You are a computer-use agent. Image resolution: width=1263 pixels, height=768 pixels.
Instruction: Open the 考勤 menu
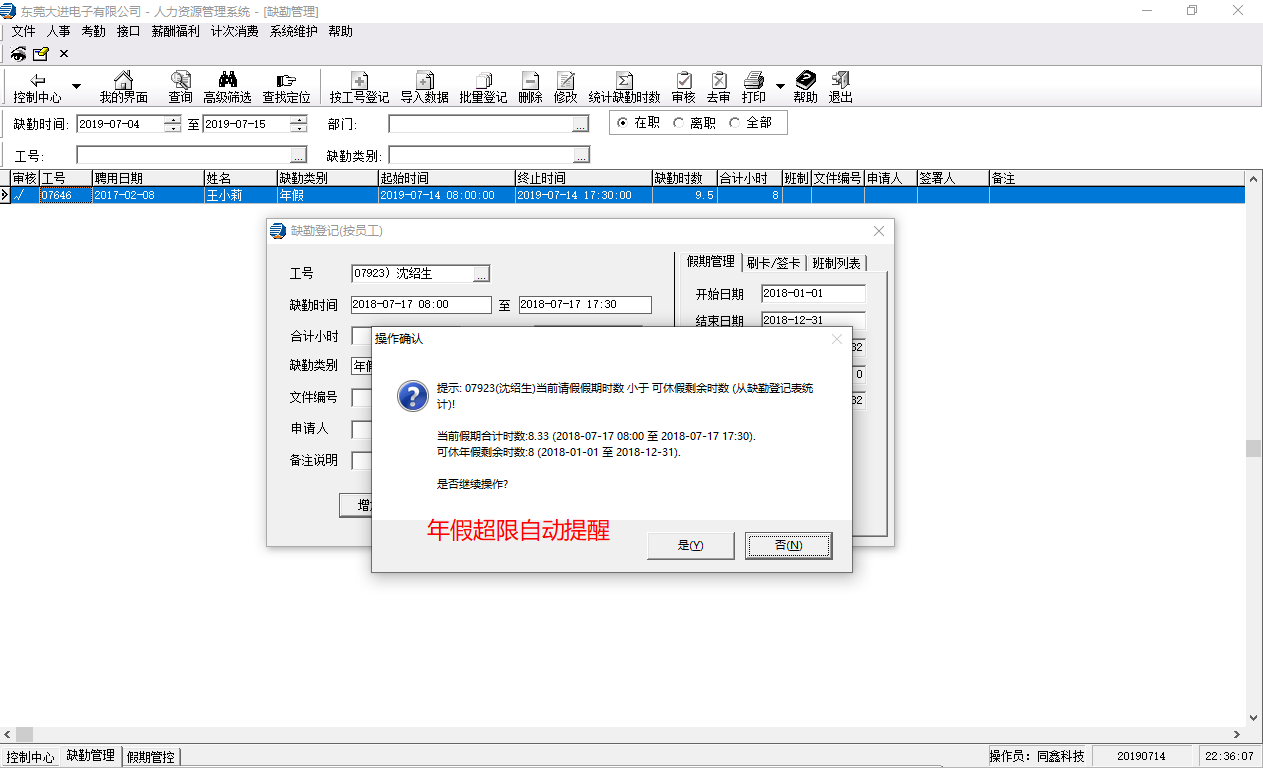point(93,31)
